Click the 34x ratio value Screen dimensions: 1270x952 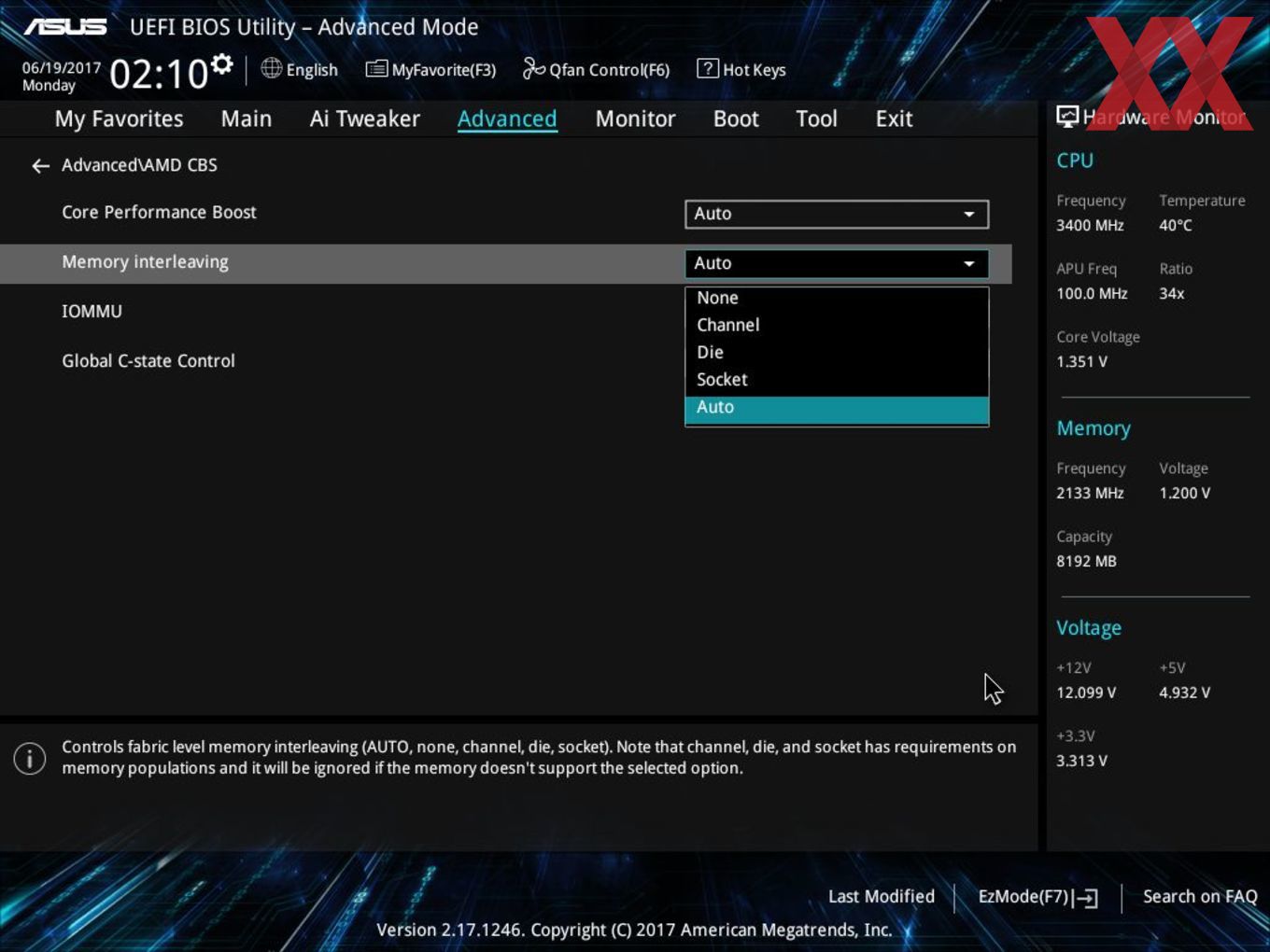(1172, 294)
